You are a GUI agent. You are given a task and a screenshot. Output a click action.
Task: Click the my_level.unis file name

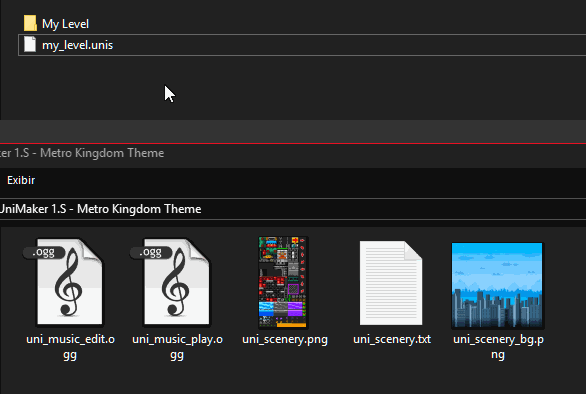pos(77,45)
